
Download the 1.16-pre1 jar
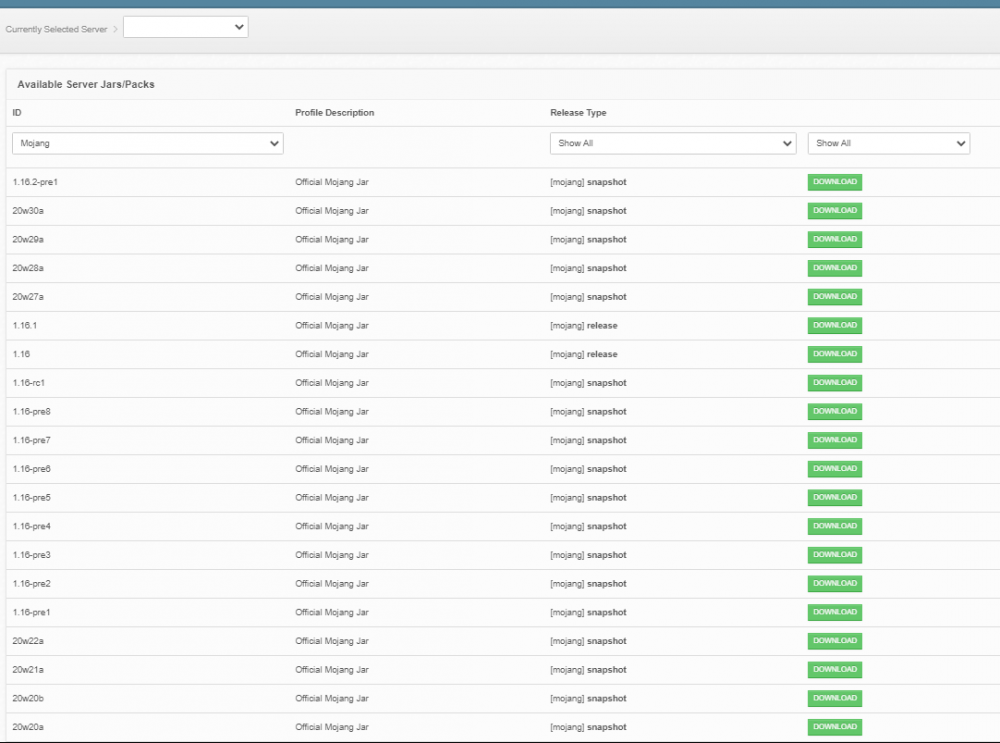coord(835,613)
